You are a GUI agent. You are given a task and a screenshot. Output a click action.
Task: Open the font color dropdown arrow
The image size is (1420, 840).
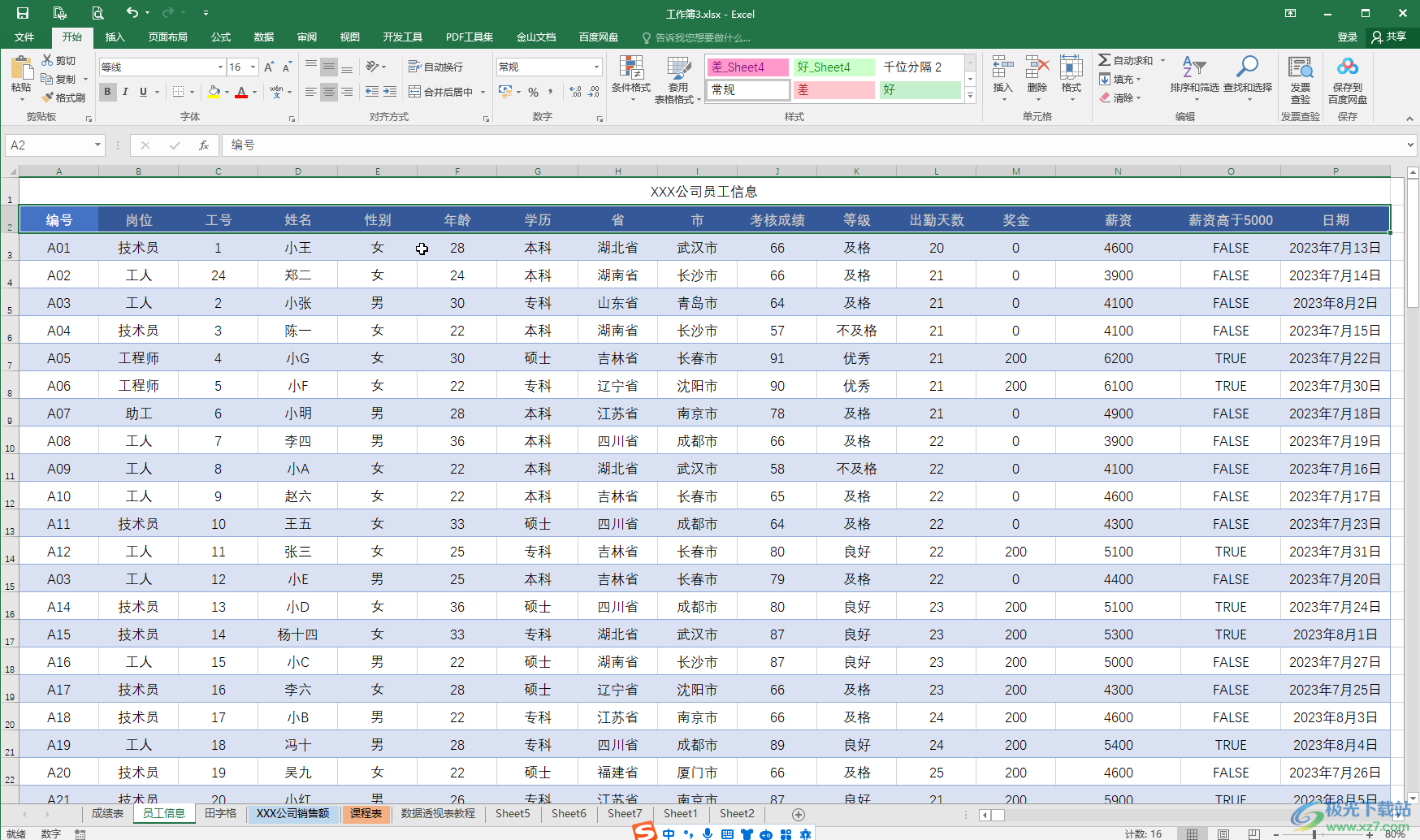point(254,92)
